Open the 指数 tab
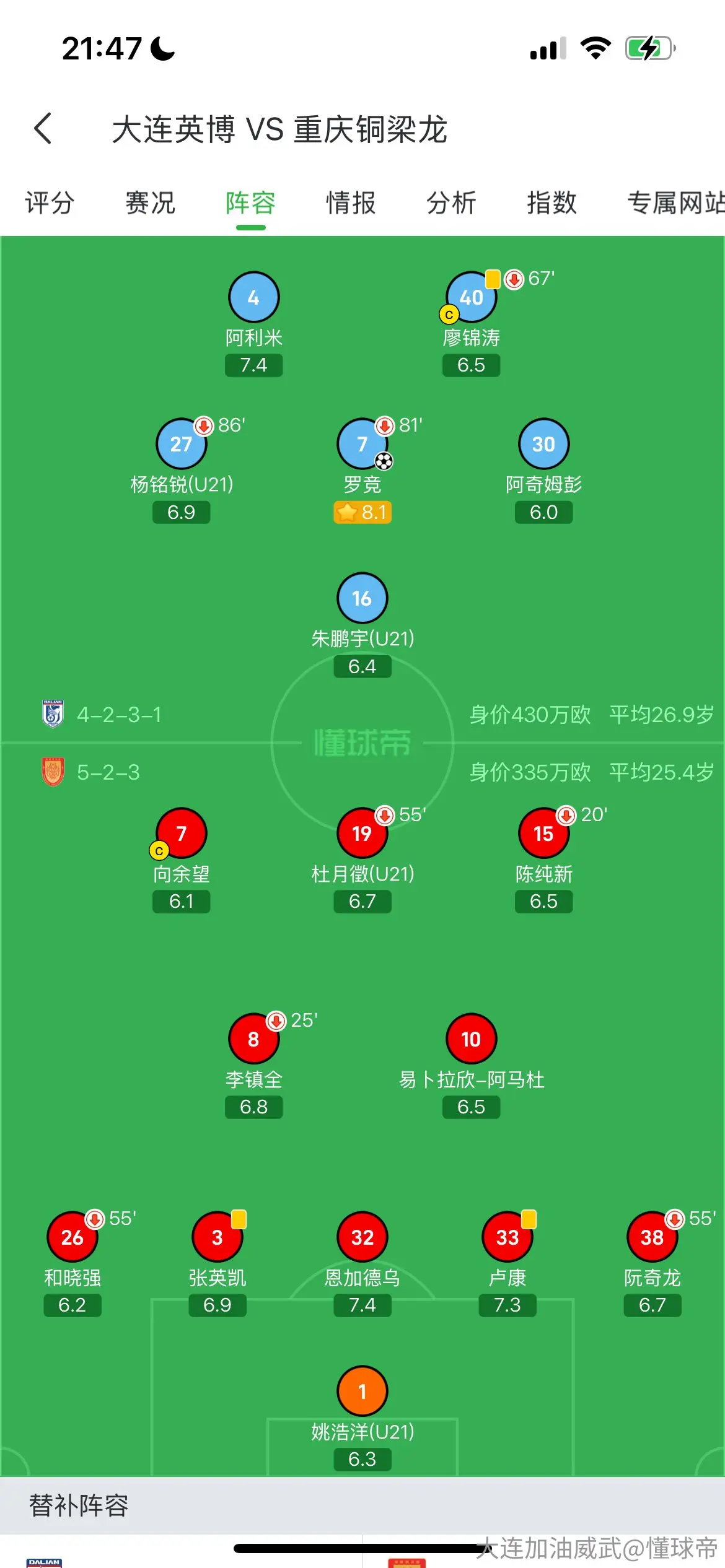This screenshot has width=725, height=1568. pyautogui.click(x=551, y=203)
